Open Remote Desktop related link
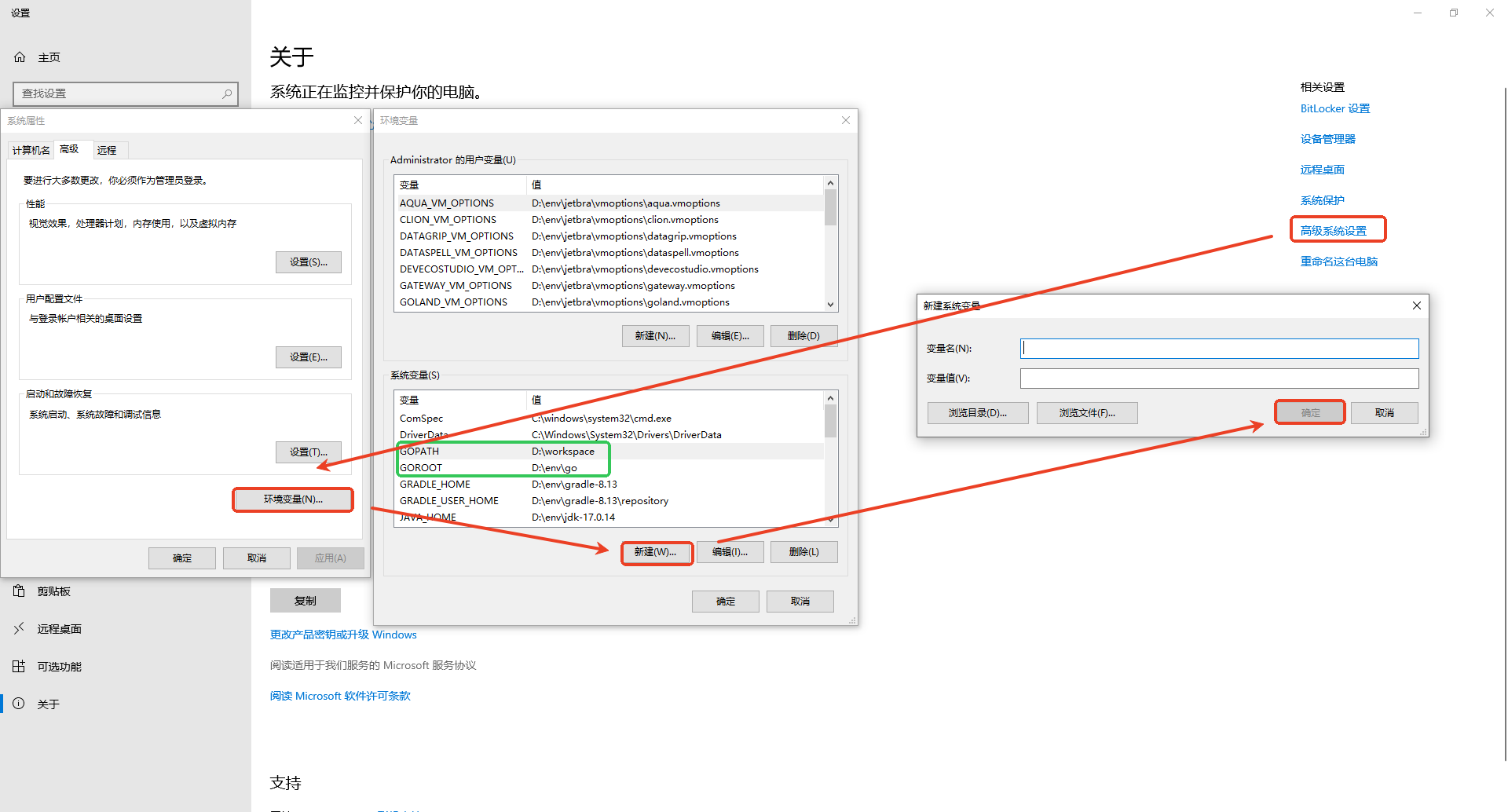1508x812 pixels. (1323, 170)
